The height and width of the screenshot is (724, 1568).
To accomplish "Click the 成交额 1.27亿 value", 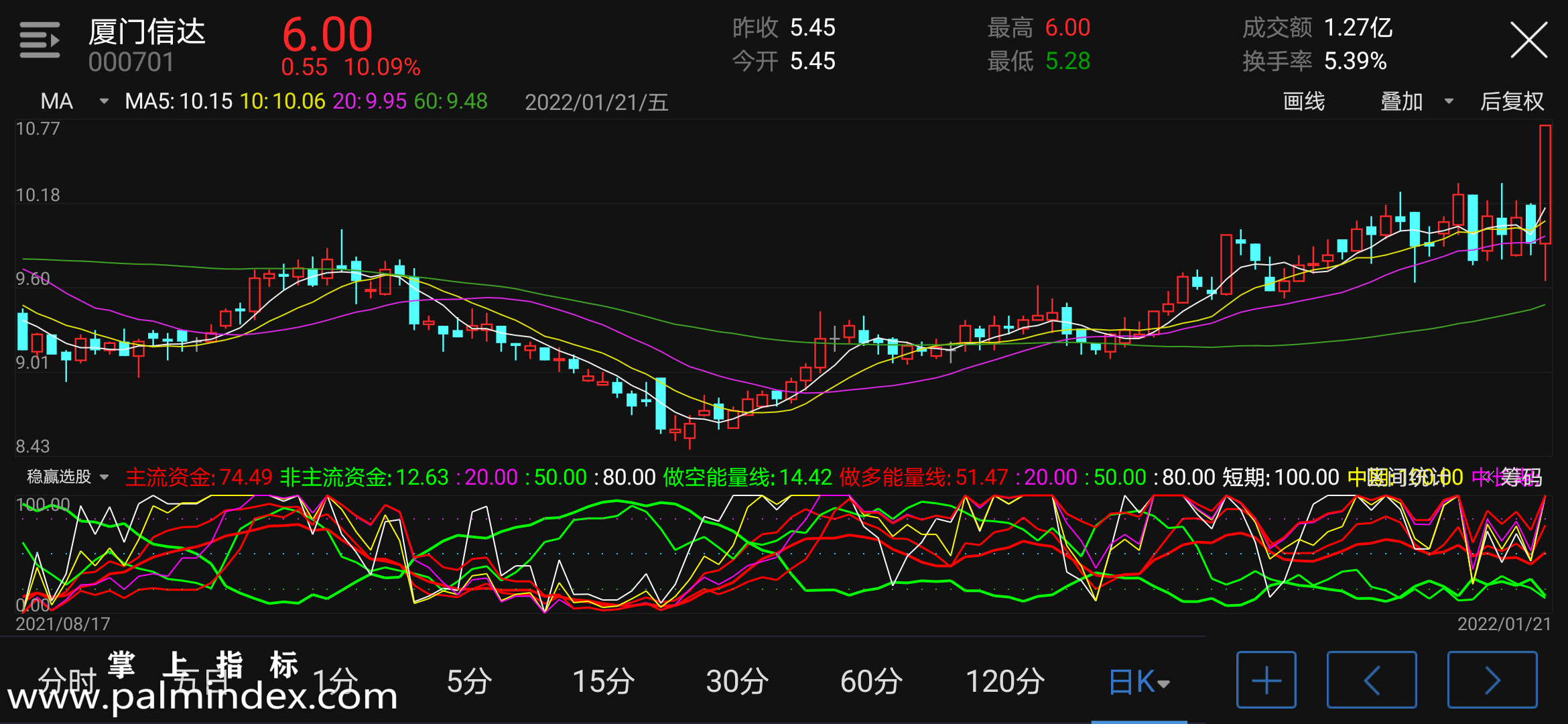I will [1317, 27].
